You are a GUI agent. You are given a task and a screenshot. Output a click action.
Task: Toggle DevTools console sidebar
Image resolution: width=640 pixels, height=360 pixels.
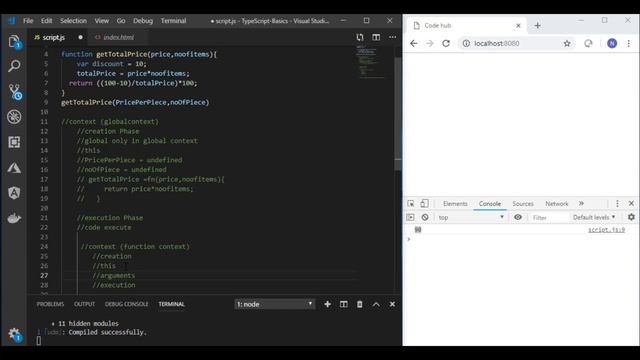[410, 217]
